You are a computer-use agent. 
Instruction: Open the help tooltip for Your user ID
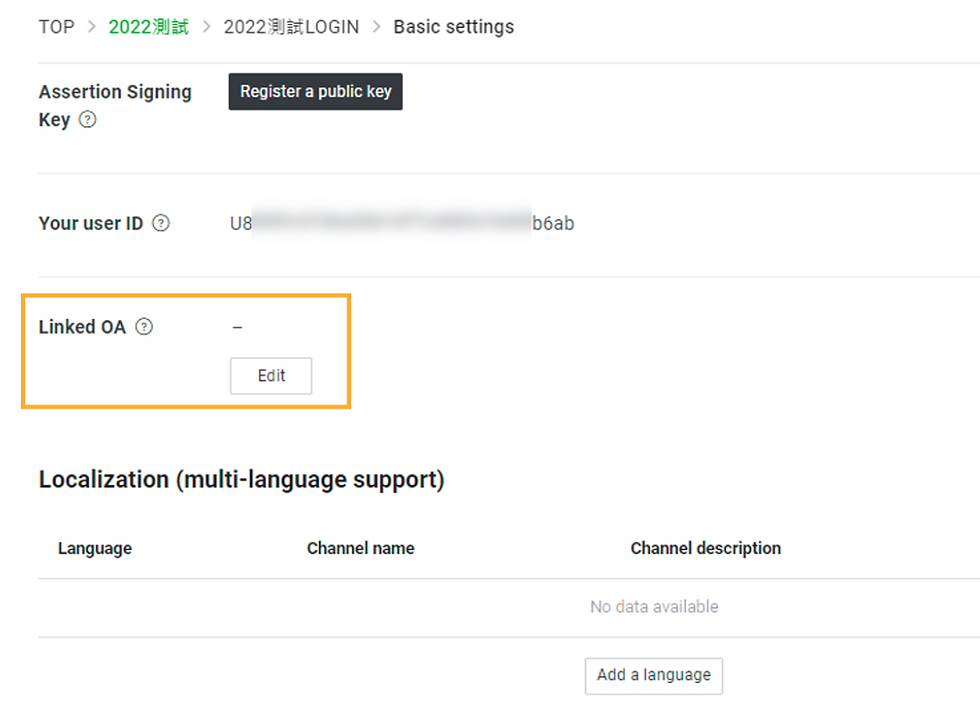161,223
